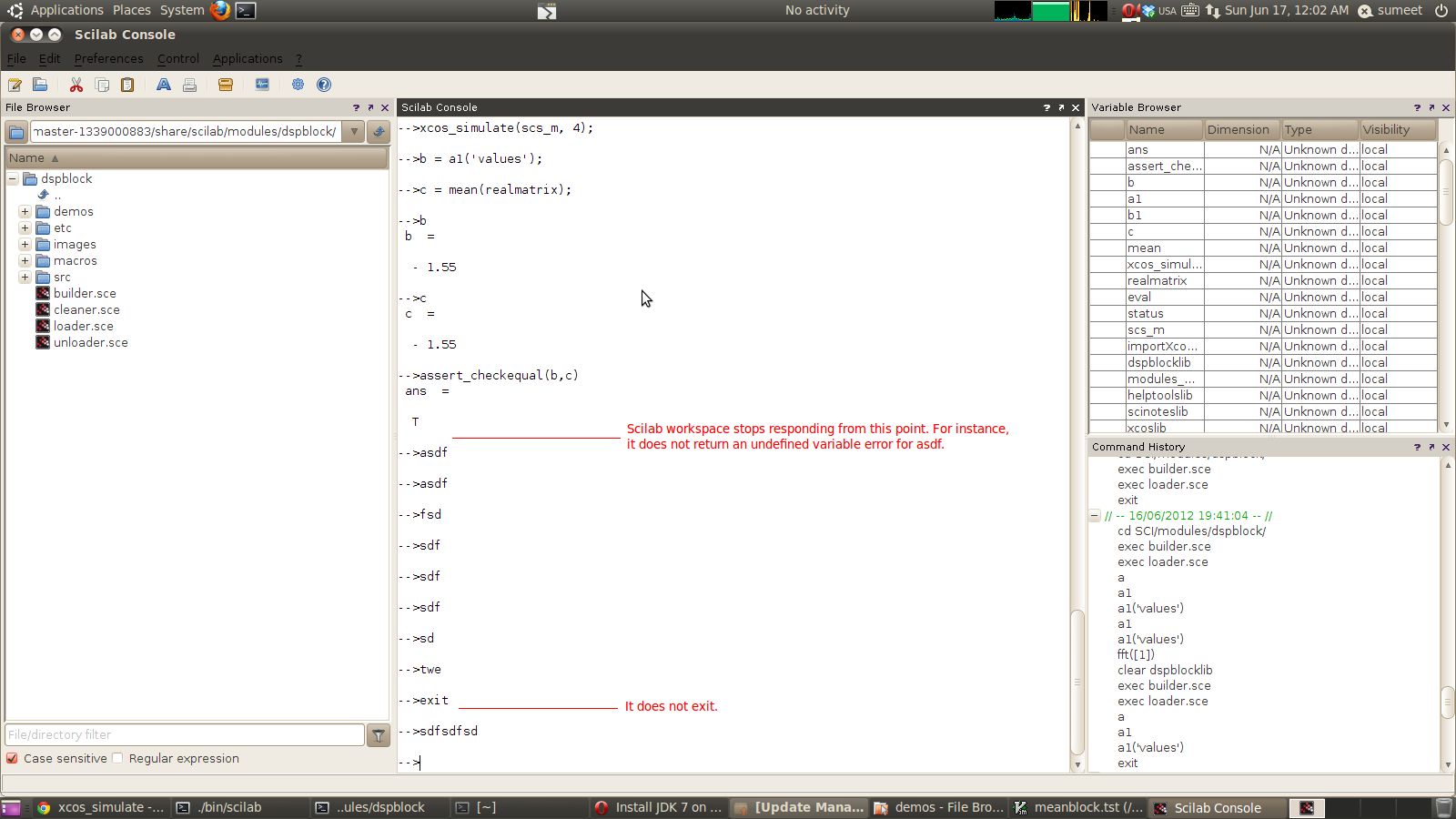Click File Browser select directory folder icon
This screenshot has height=819, width=1456.
[x=16, y=132]
